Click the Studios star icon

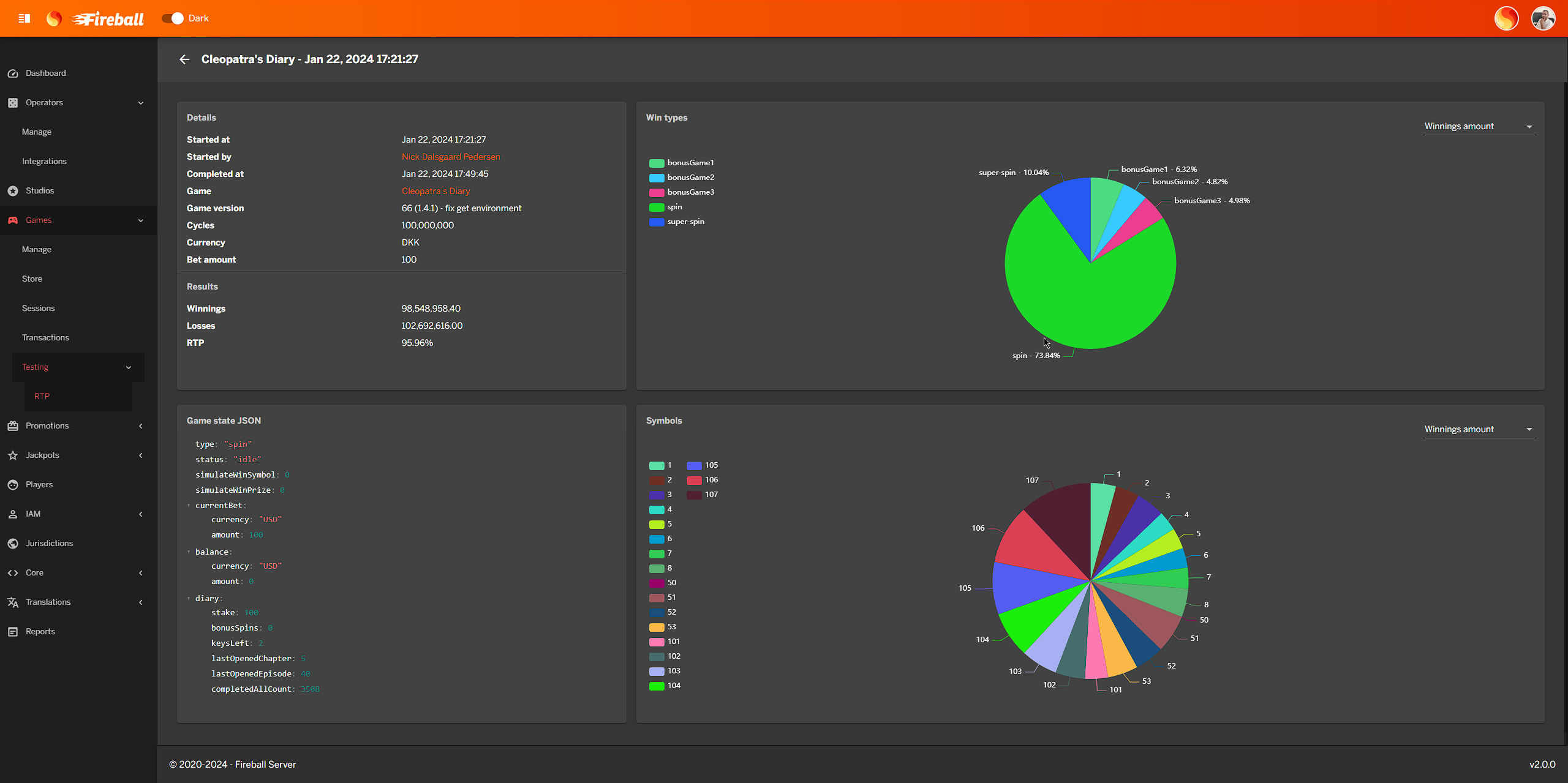pos(13,191)
